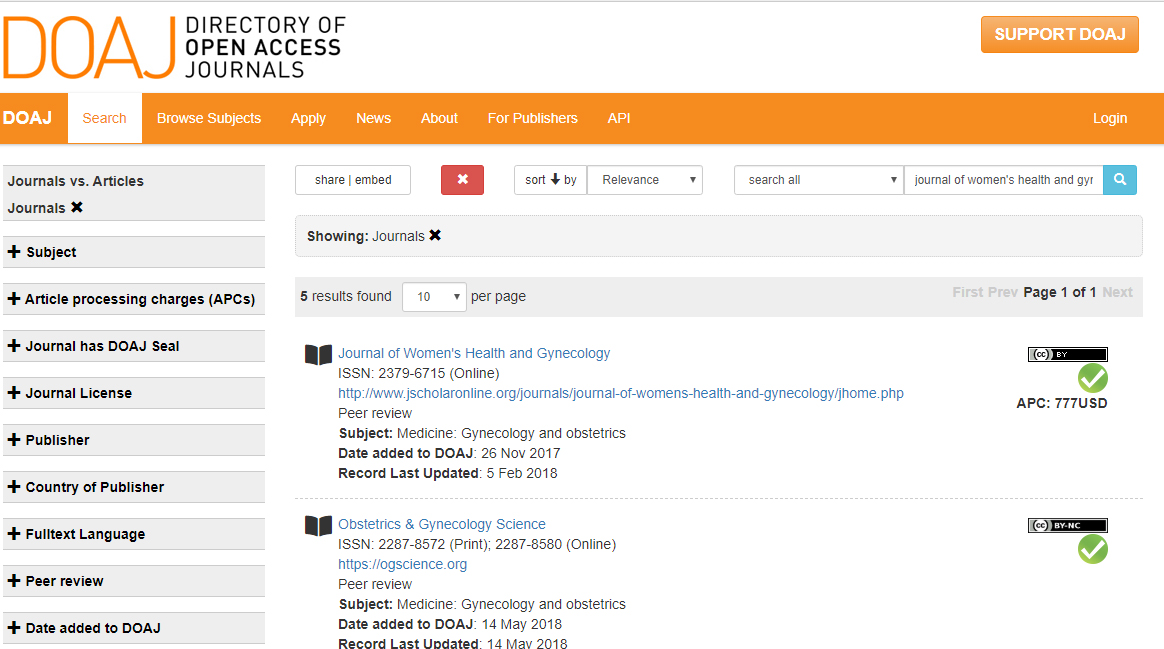
Task: Click in the search query text field
Action: coord(1002,180)
